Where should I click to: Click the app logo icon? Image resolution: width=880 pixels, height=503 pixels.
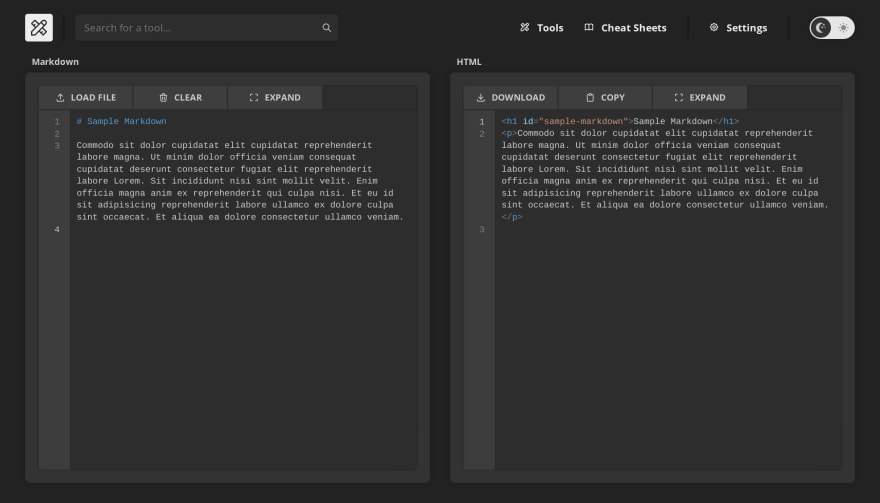(39, 28)
